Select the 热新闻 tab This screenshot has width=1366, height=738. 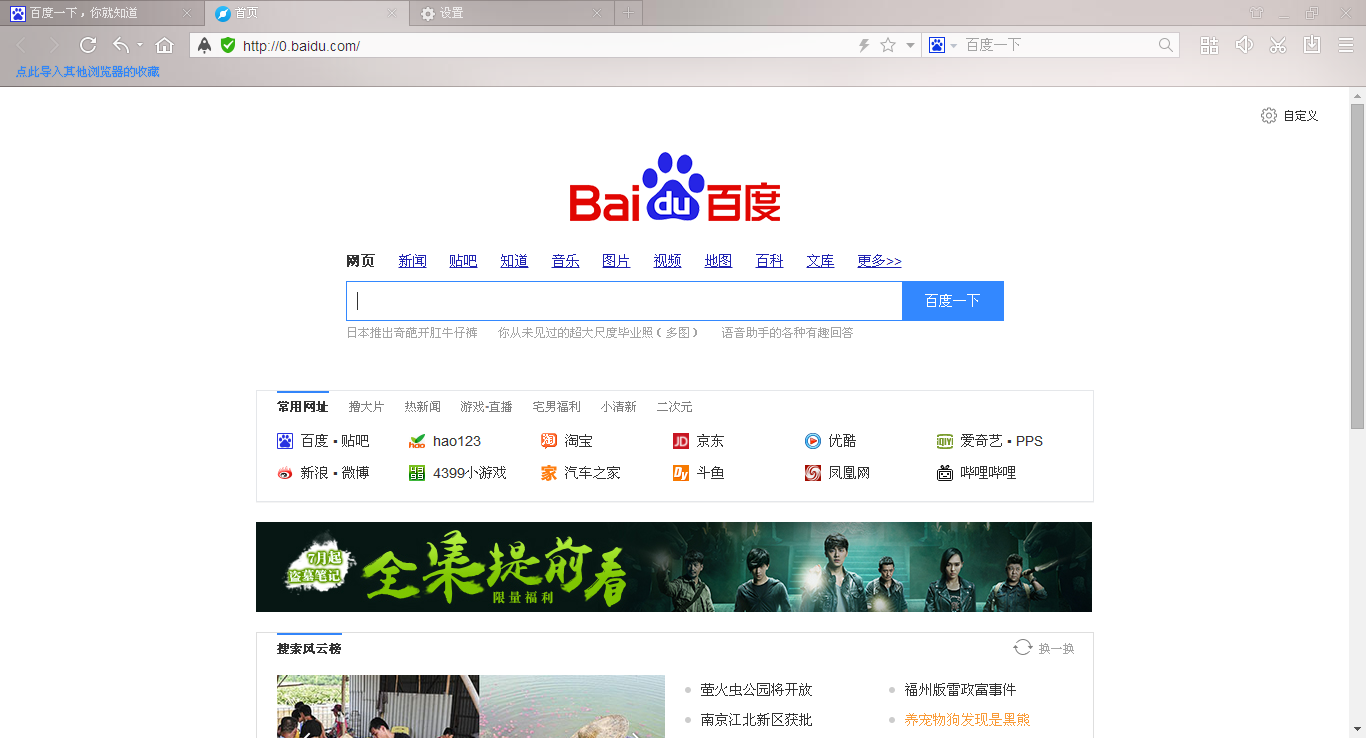click(422, 407)
